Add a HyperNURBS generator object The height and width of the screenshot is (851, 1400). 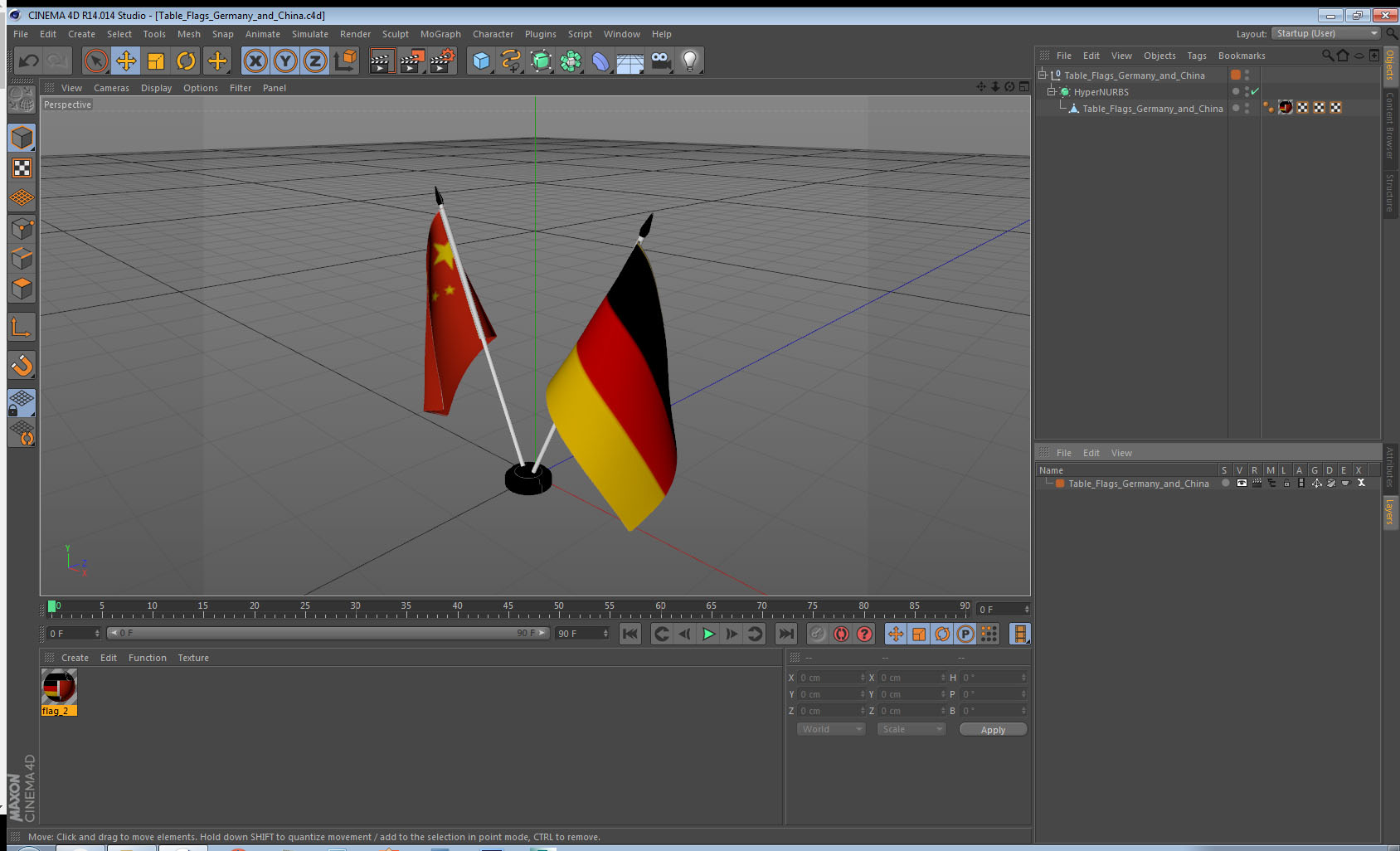click(x=541, y=61)
